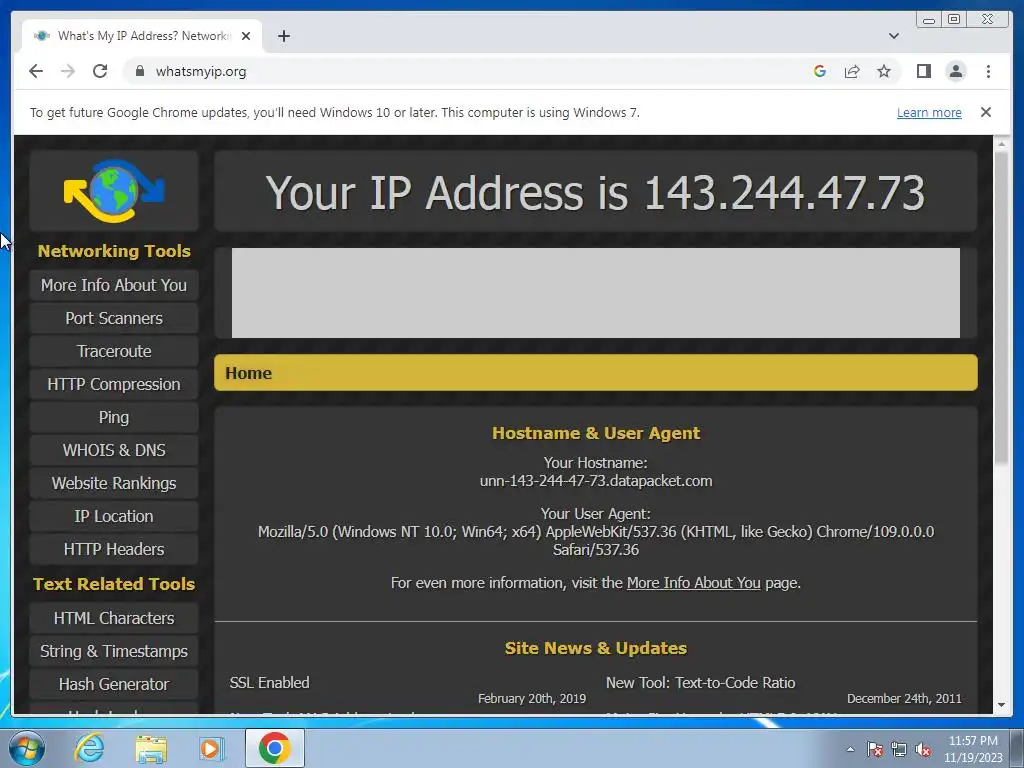
Task: Click the Home breadcrumb bar
Action: [596, 373]
